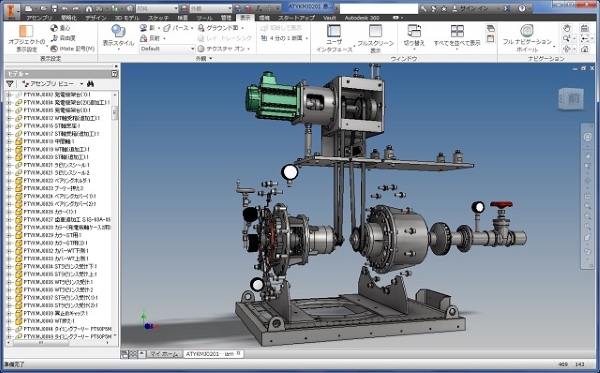Screen dimensions: 600x373
Task: Click the cascade windows icon in ウィンドウ panel
Action: (x=491, y=28)
